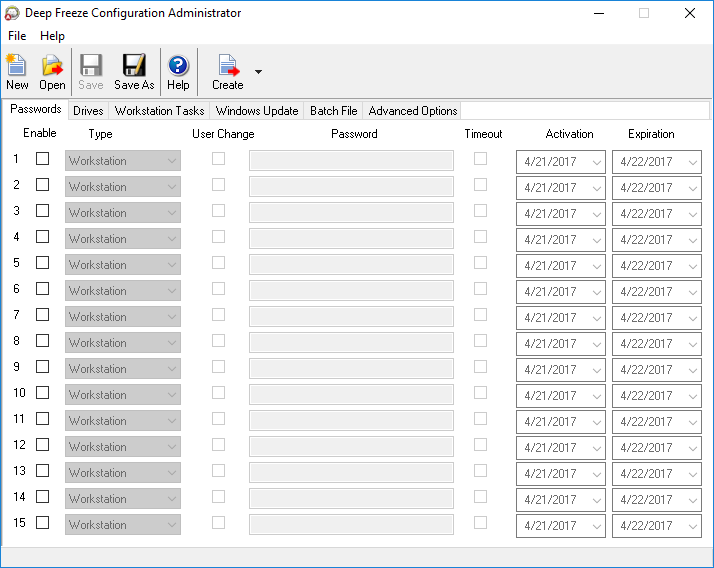Image resolution: width=714 pixels, height=568 pixels.
Task: Click the row 15 Password field
Action: coord(351,524)
